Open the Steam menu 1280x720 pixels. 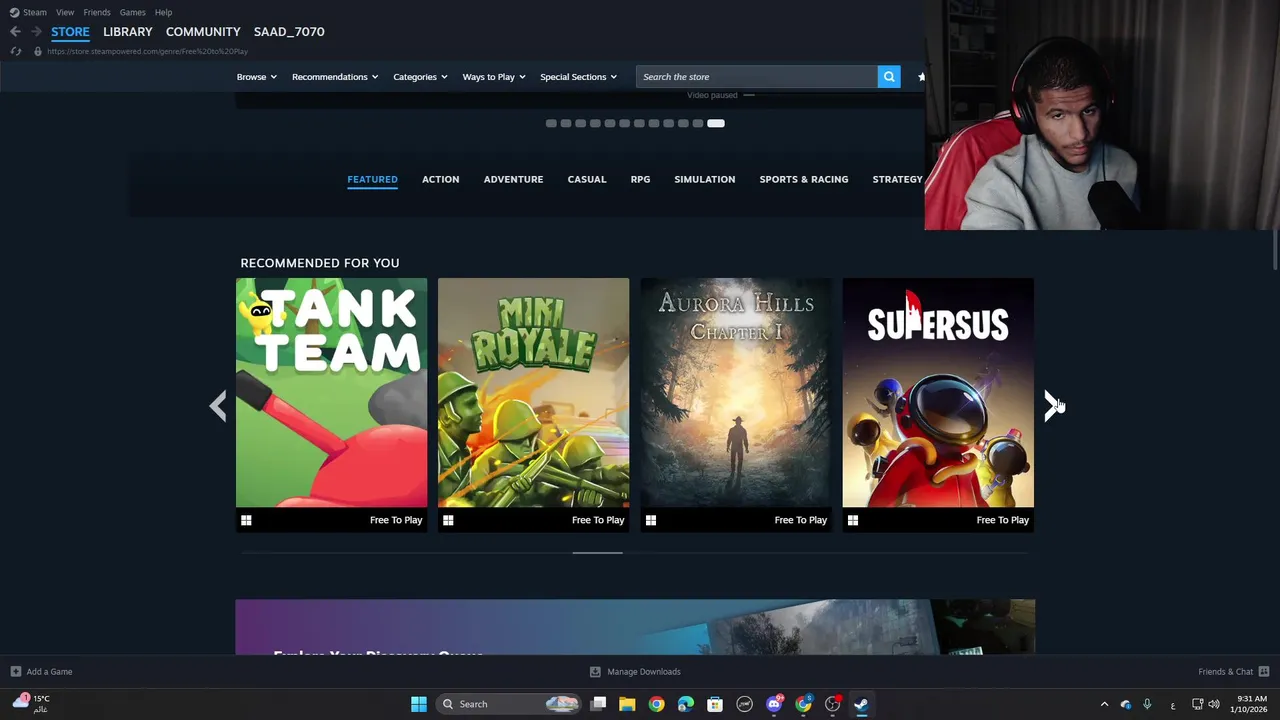click(35, 12)
